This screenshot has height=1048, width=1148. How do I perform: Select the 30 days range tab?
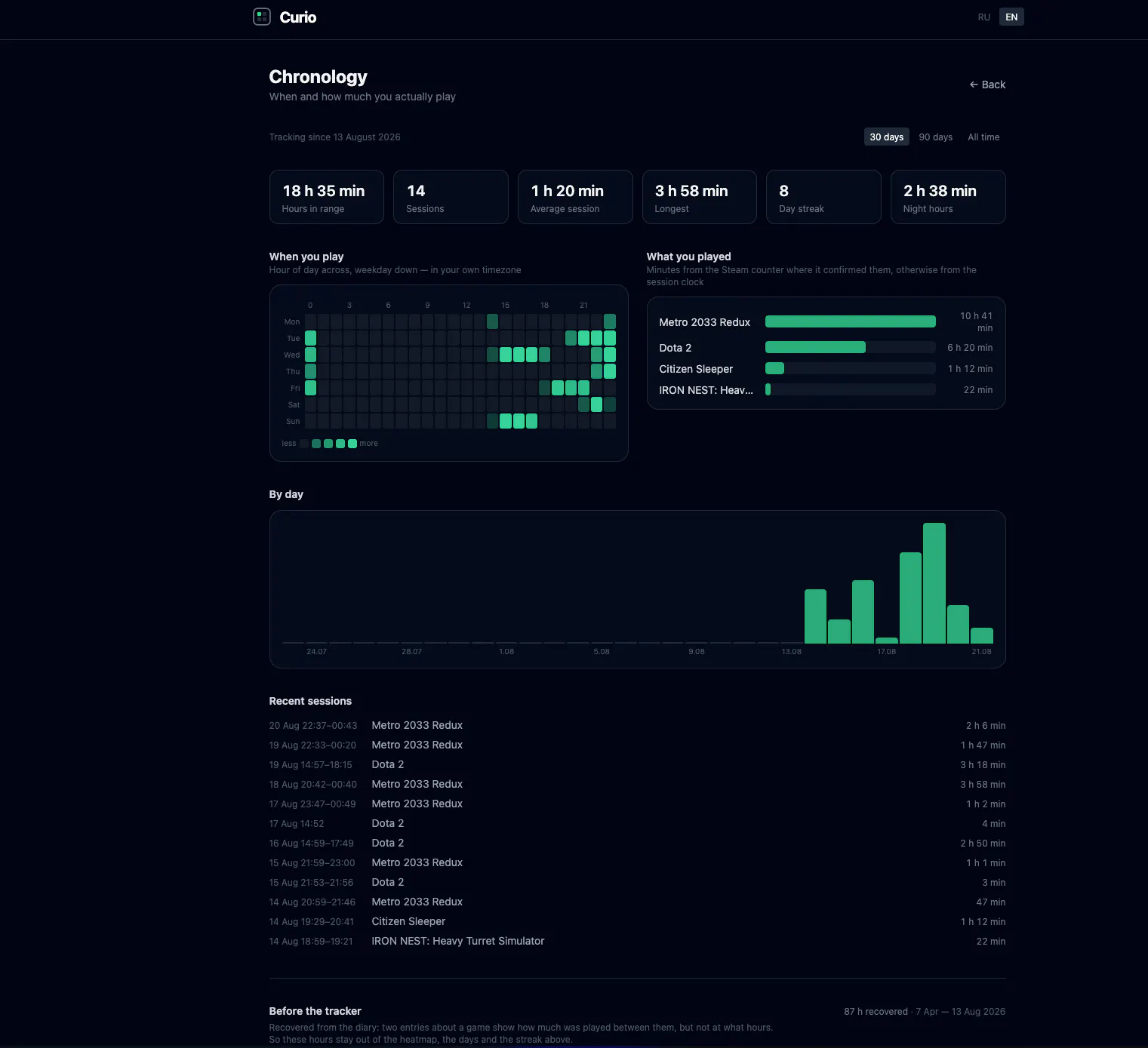point(886,137)
